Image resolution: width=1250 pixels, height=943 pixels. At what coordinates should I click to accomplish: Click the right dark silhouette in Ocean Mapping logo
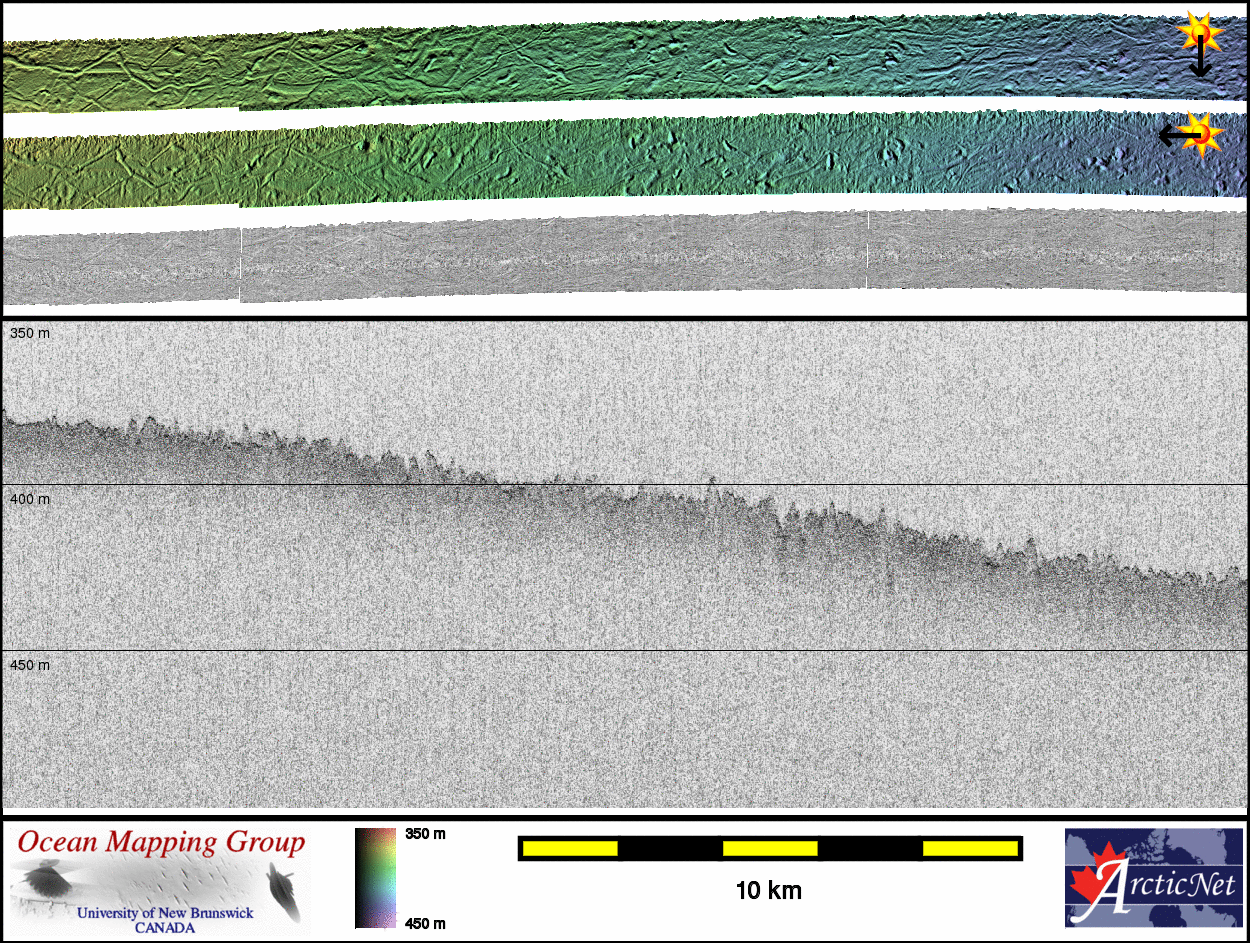point(283,890)
